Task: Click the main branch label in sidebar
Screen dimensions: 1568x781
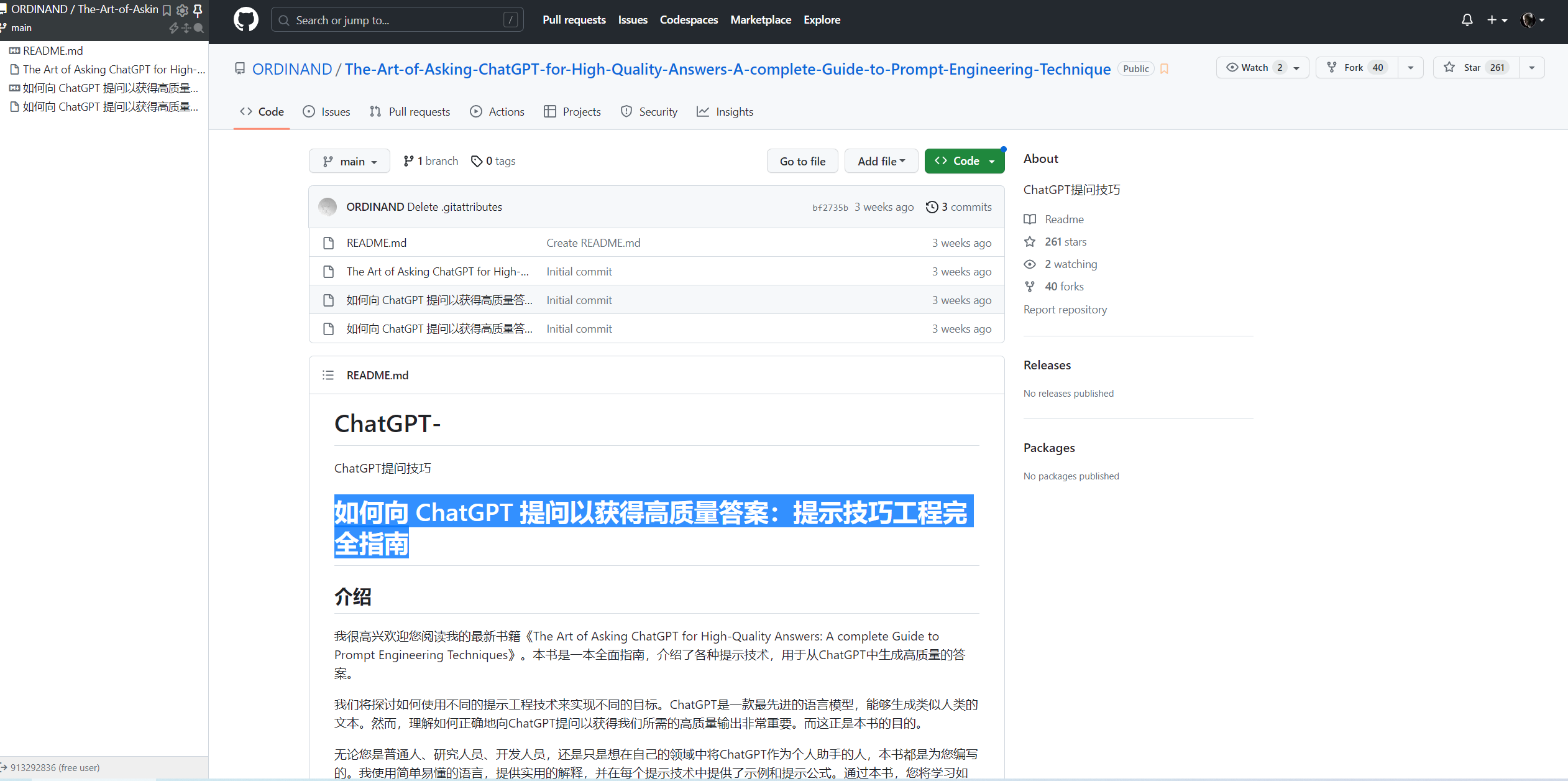Action: click(21, 28)
